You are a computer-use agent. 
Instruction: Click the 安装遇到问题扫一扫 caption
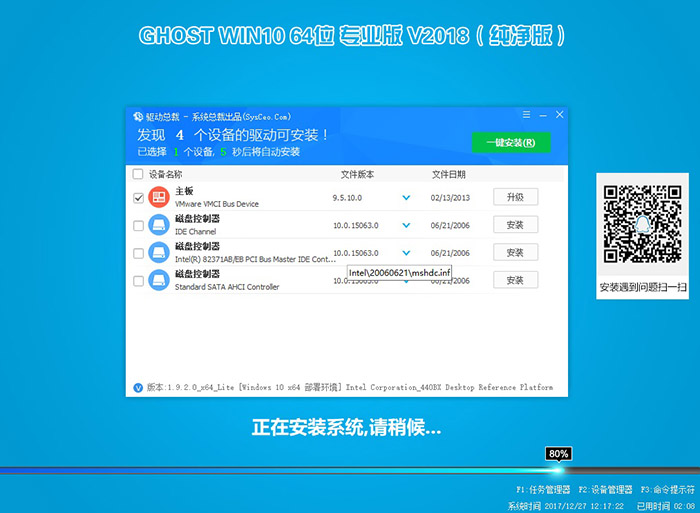coord(642,287)
